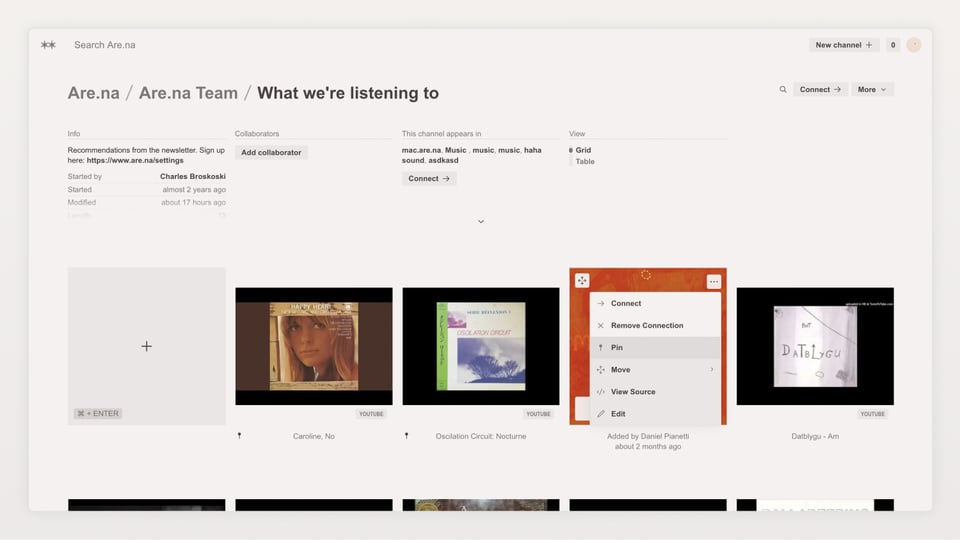Expand the More dropdown
The height and width of the screenshot is (540, 960).
(872, 90)
